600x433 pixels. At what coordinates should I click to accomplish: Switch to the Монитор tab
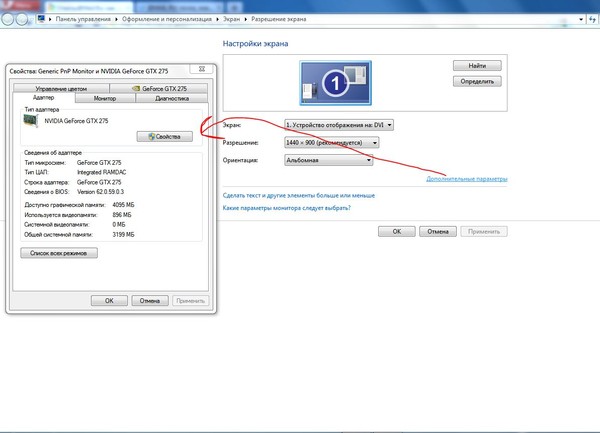105,98
